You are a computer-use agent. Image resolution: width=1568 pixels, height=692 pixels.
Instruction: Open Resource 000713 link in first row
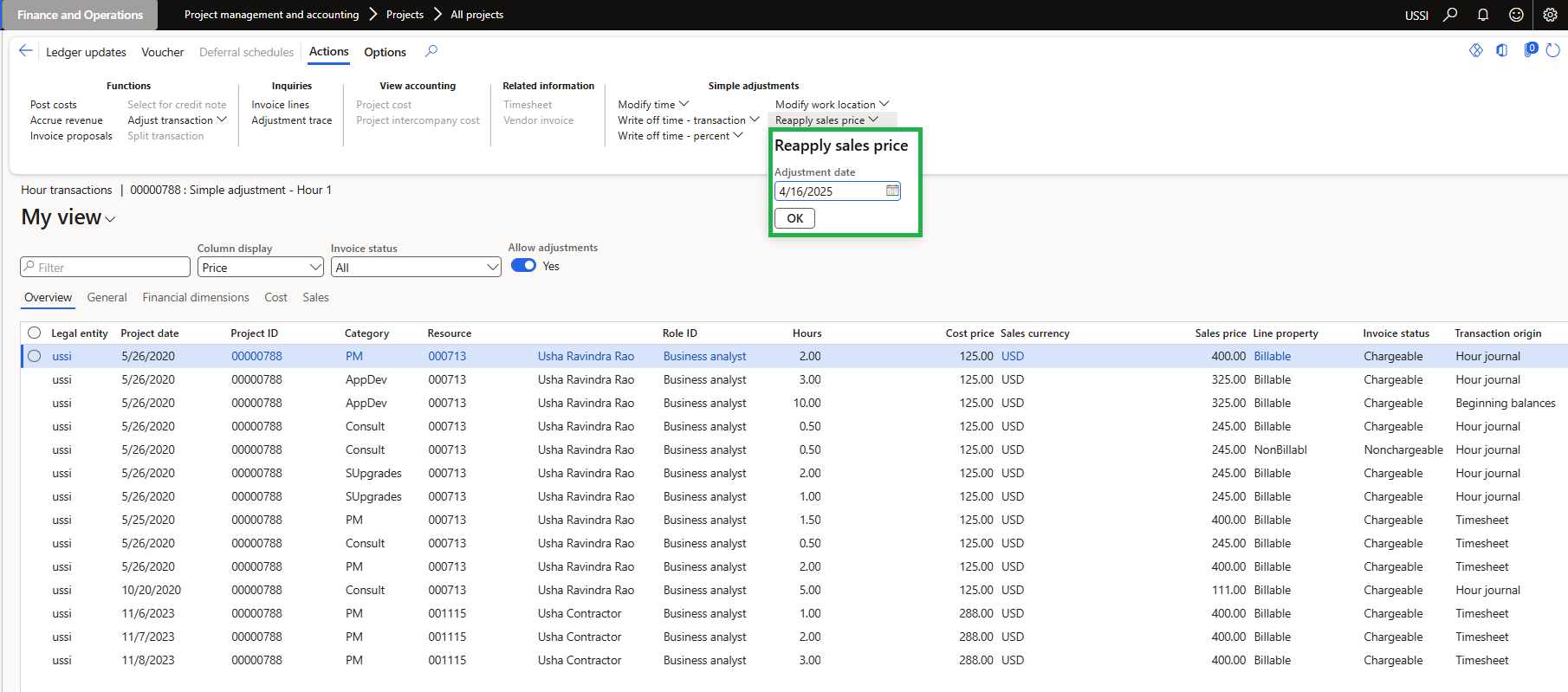click(x=447, y=356)
